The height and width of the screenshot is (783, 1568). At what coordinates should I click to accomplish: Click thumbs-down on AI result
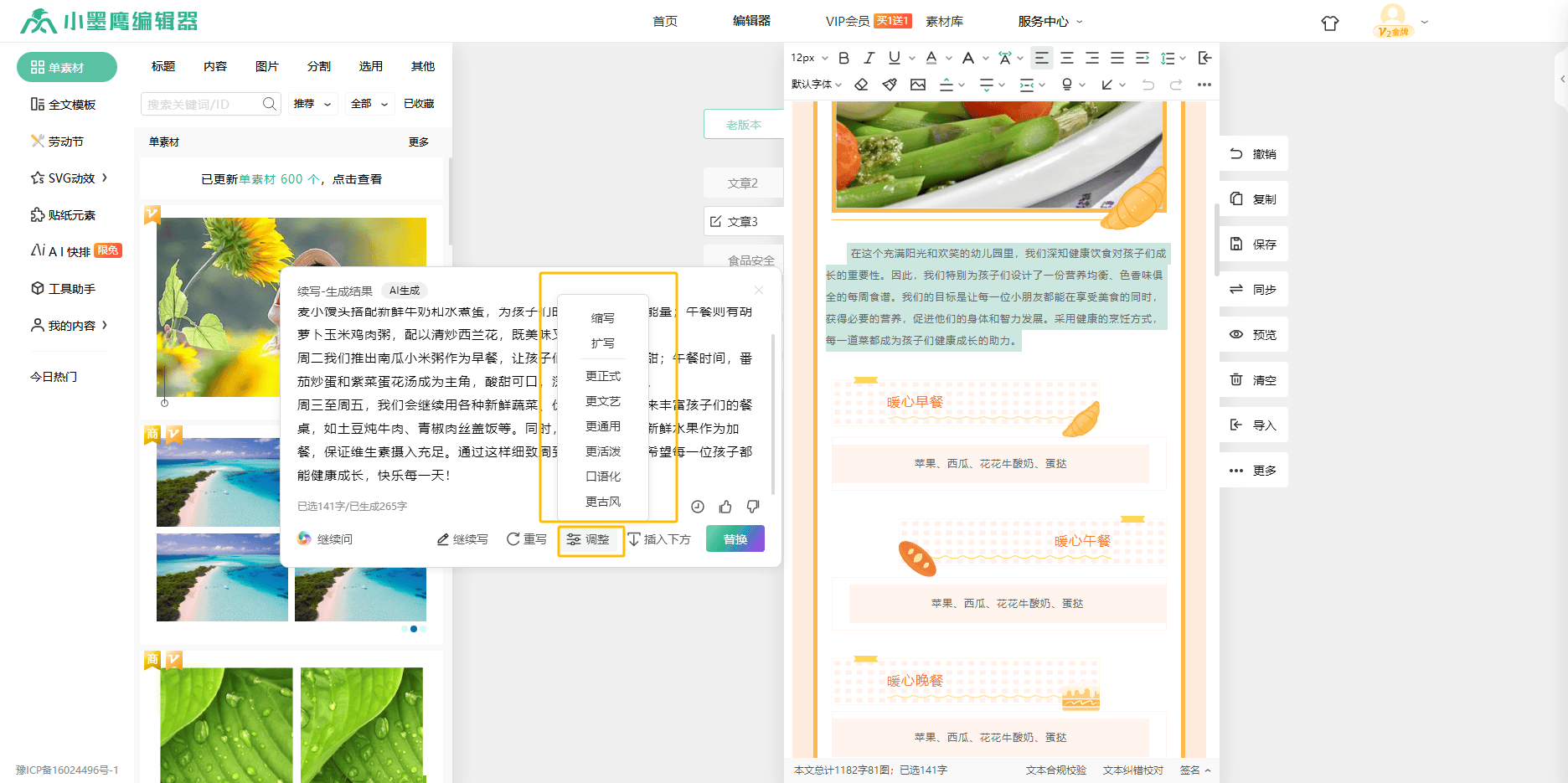pyautogui.click(x=753, y=507)
